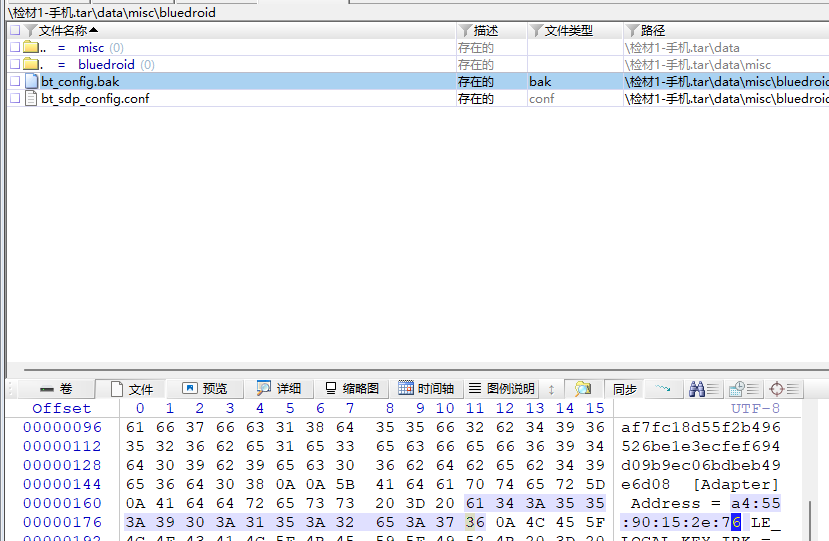Click the folder explore icon beside 同步
This screenshot has width=829, height=541.
(x=582, y=389)
